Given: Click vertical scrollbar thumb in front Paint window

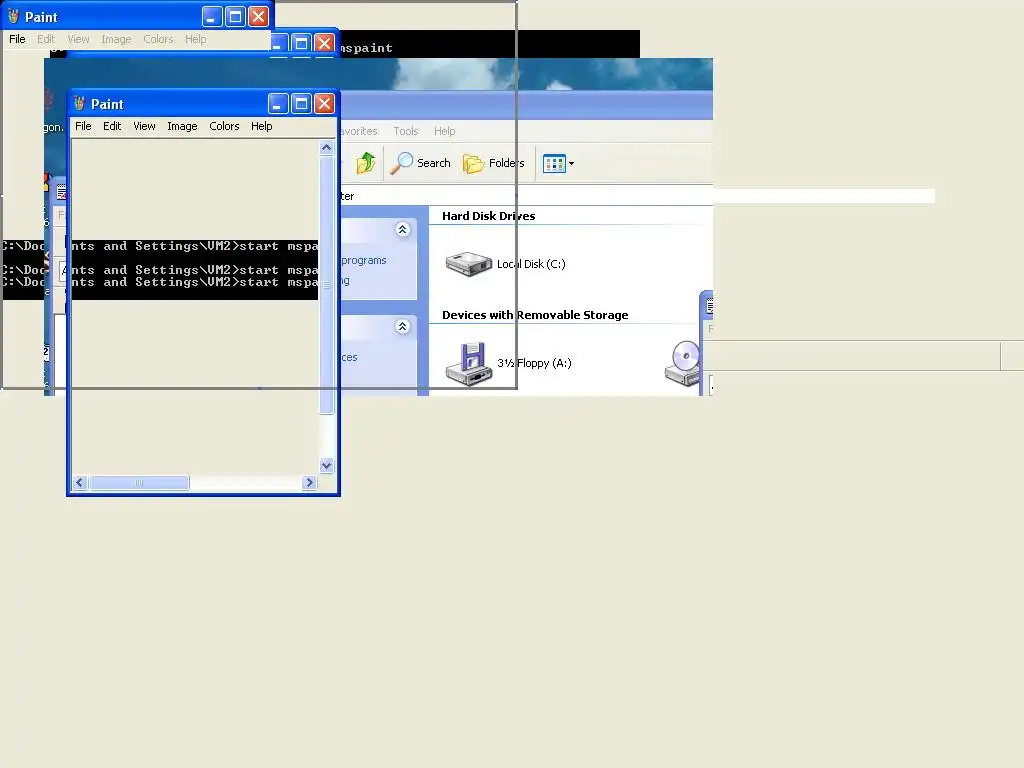Looking at the screenshot, I should pos(327,285).
